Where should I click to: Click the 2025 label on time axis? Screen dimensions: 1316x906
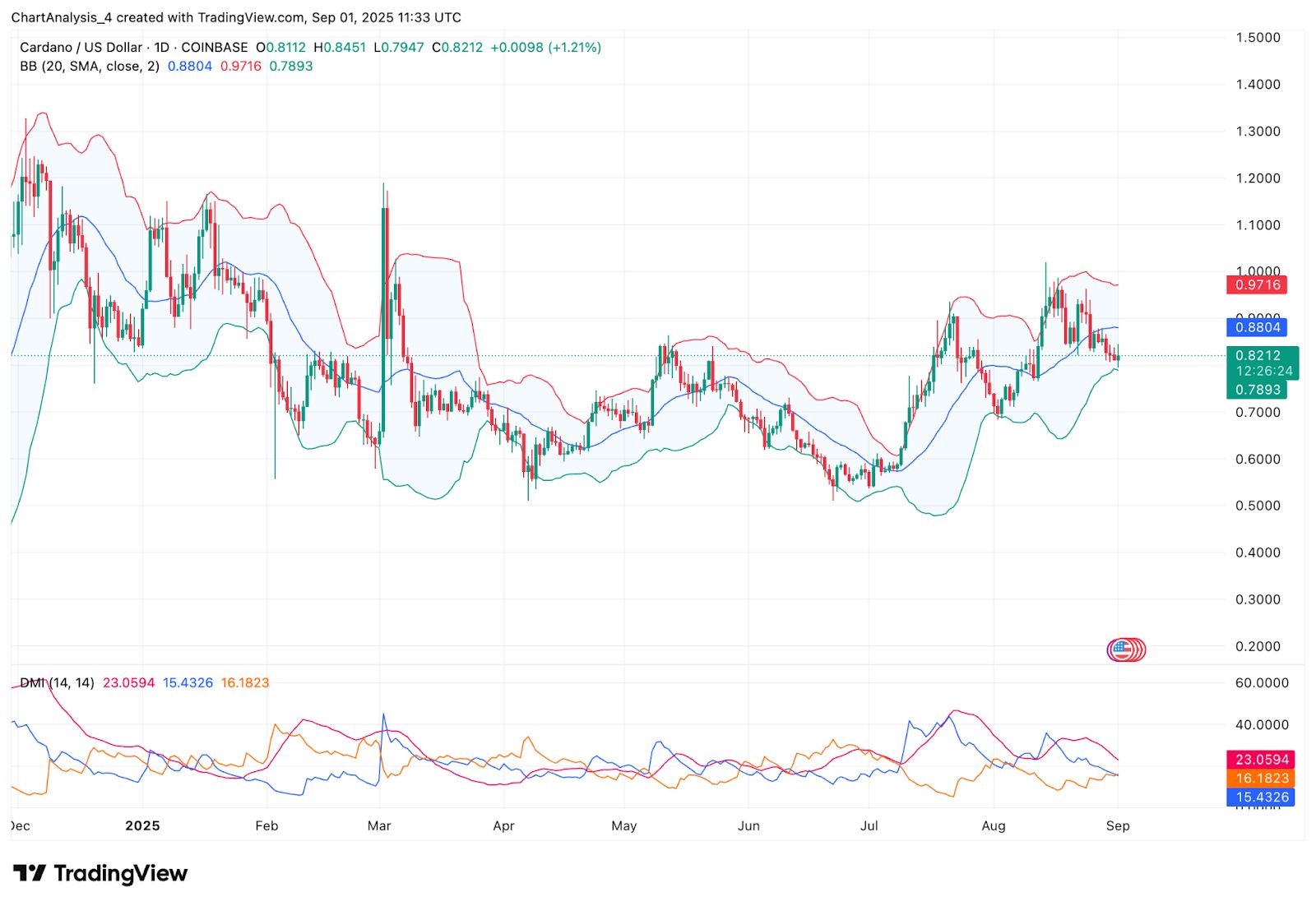pyautogui.click(x=142, y=825)
